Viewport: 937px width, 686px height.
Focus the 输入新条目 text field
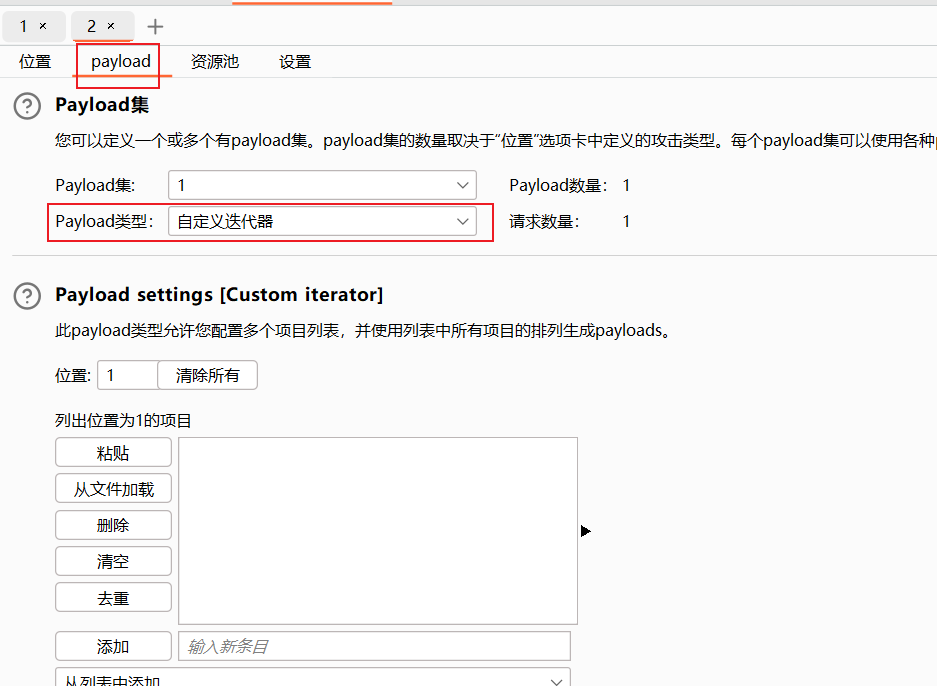pyautogui.click(x=374, y=647)
